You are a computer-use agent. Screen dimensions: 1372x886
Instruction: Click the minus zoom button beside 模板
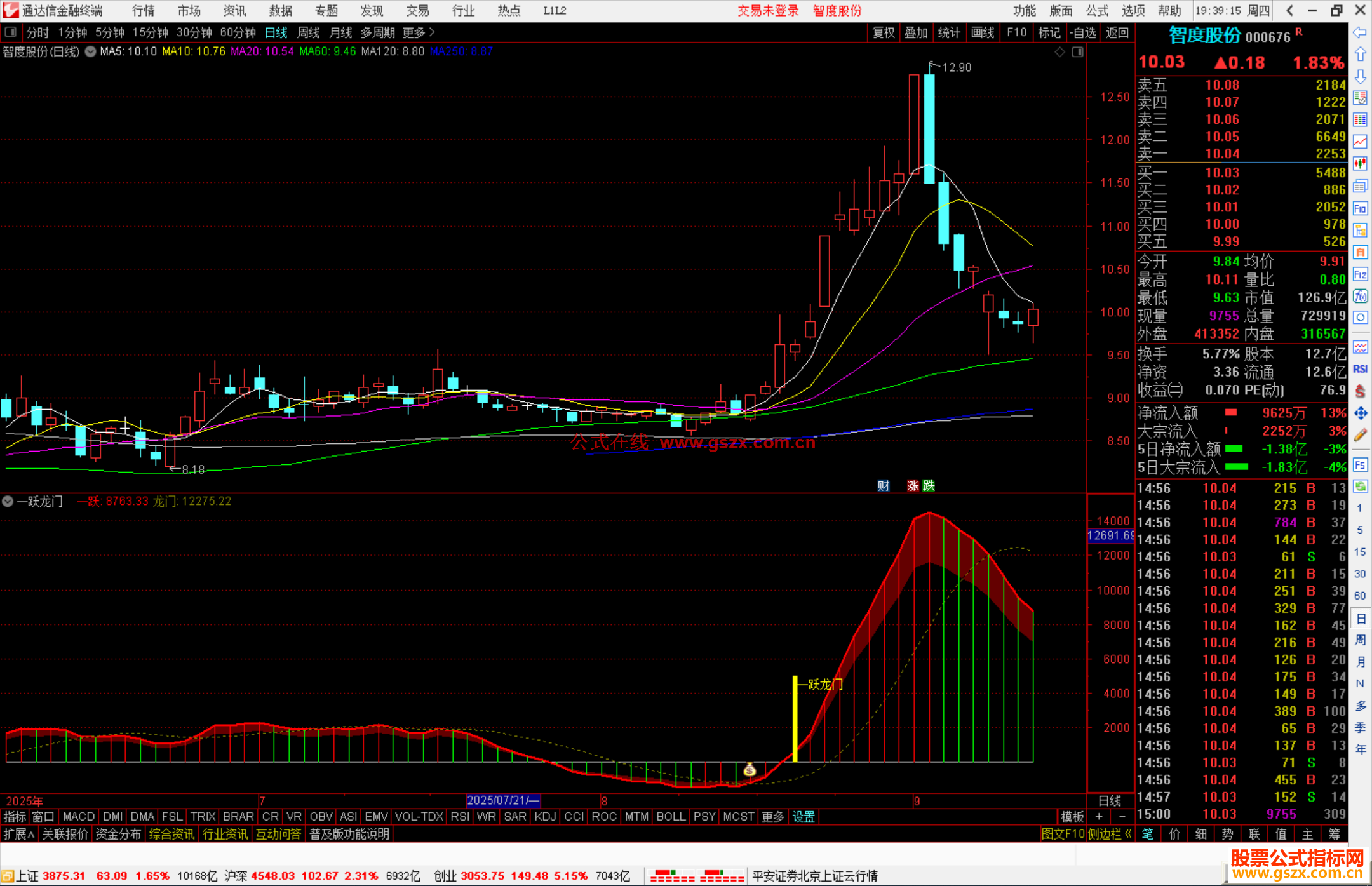pos(1122,817)
